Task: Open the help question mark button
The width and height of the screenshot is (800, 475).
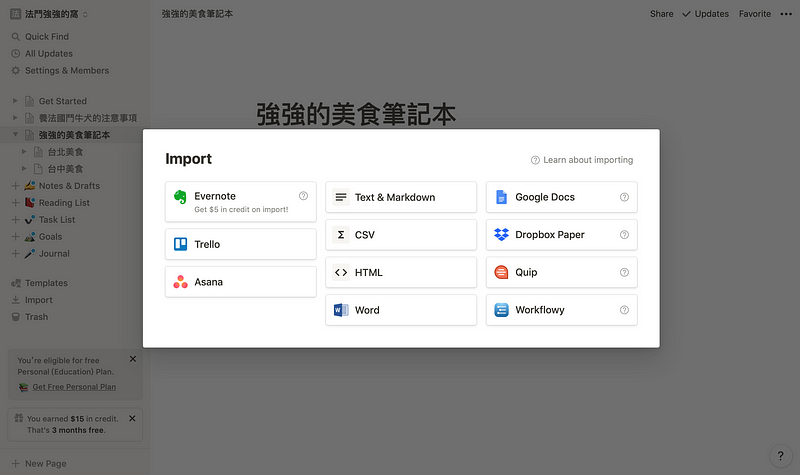Action: [x=780, y=456]
